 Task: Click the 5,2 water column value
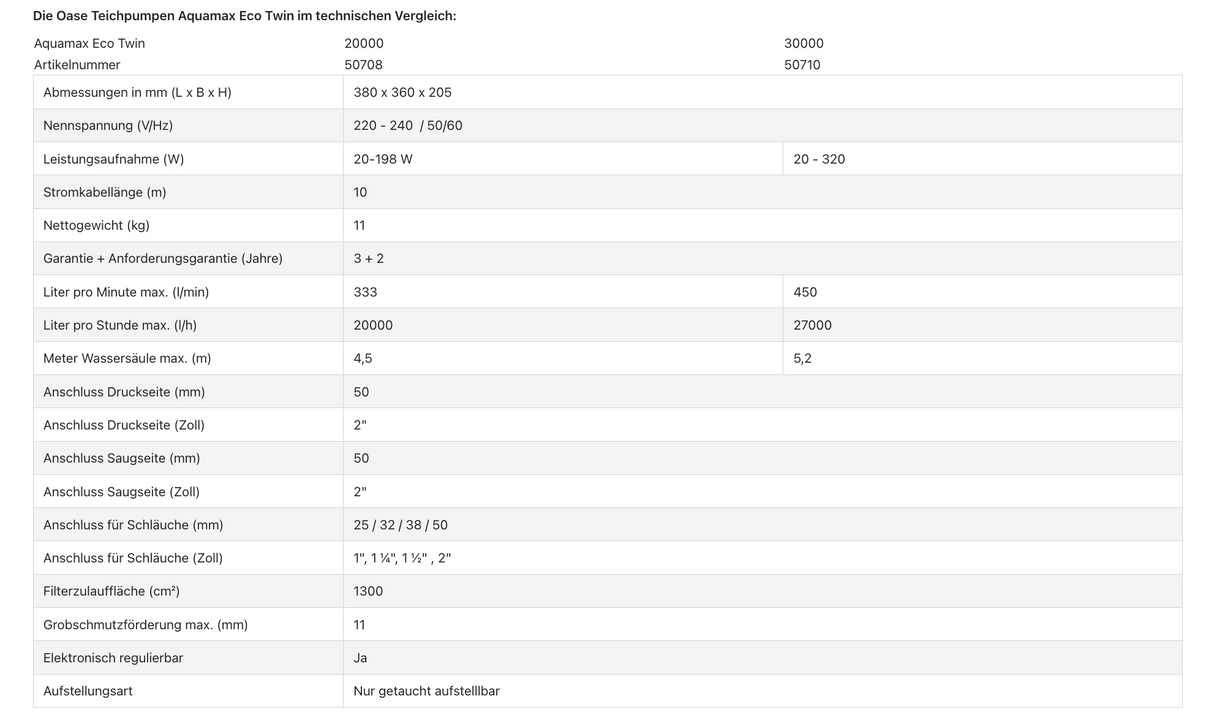tap(803, 358)
